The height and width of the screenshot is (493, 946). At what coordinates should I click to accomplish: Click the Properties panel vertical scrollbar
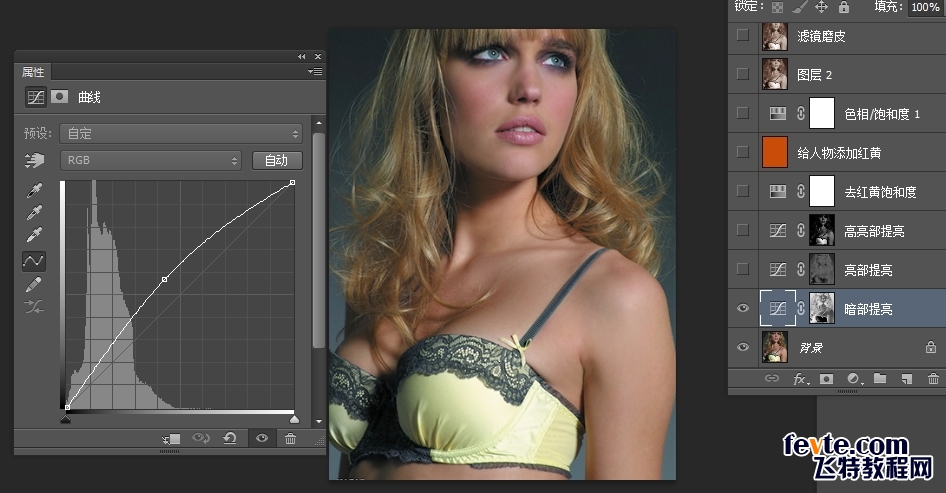coord(319,240)
